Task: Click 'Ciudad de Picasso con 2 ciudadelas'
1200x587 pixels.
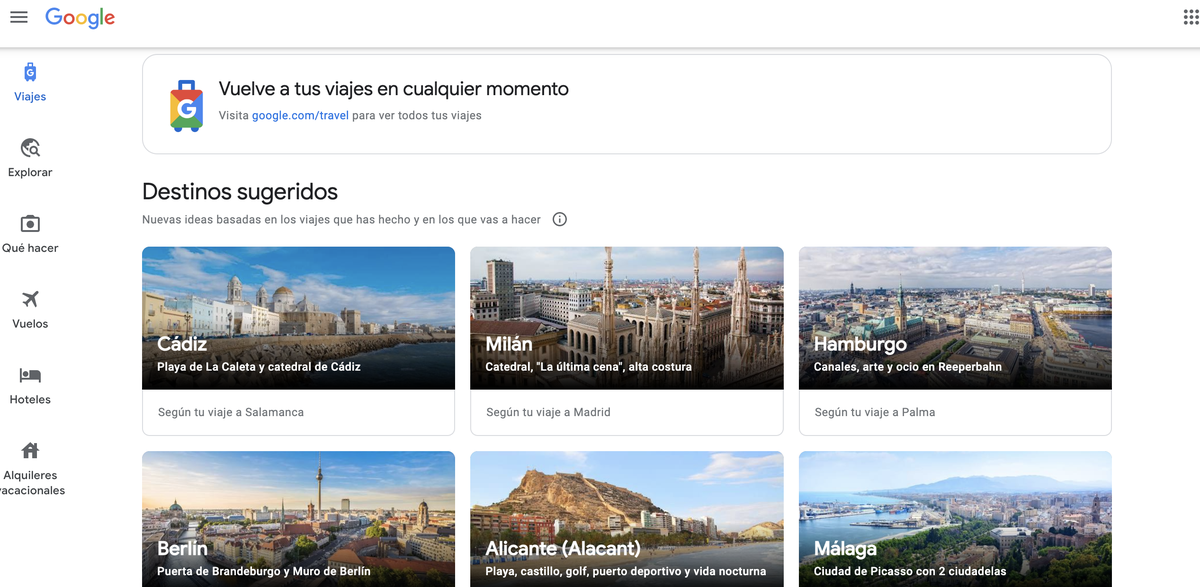Action: (x=910, y=572)
